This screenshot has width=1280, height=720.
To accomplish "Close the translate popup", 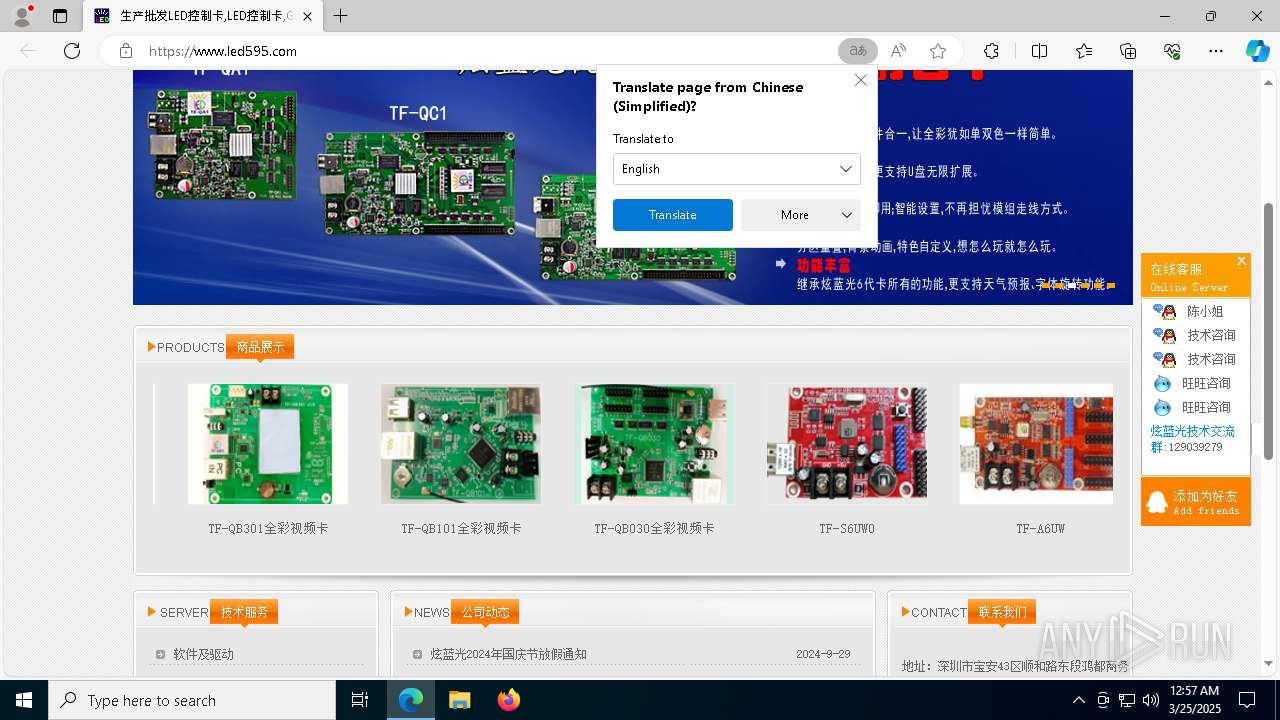I will 860,80.
